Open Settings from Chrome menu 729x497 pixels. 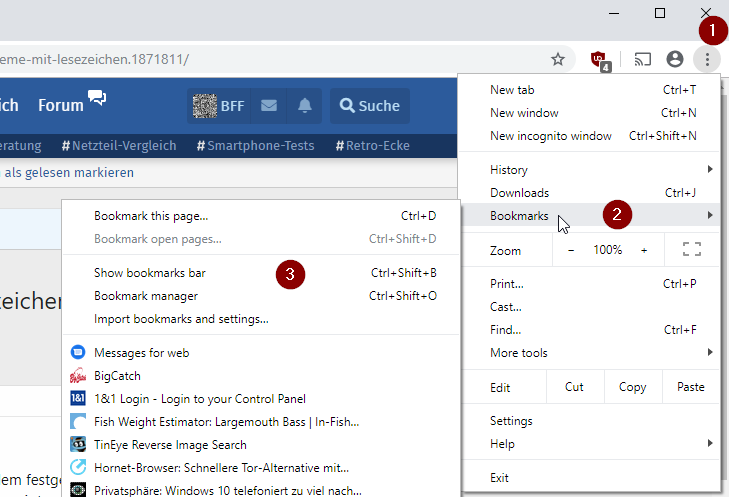(x=590, y=421)
